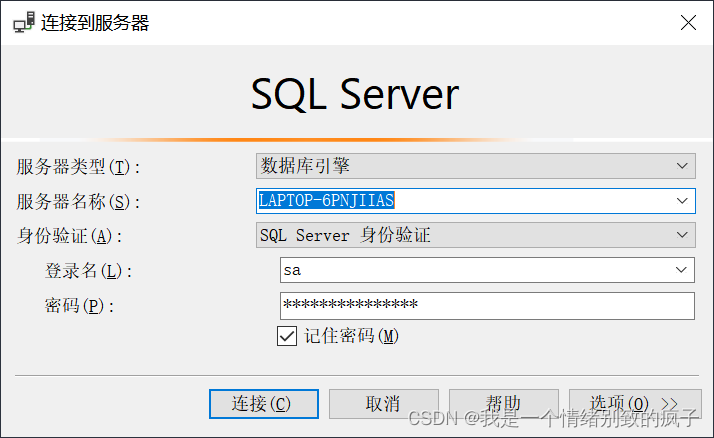Click the 登录名(L) label
This screenshot has height=438, width=714.
(88, 271)
